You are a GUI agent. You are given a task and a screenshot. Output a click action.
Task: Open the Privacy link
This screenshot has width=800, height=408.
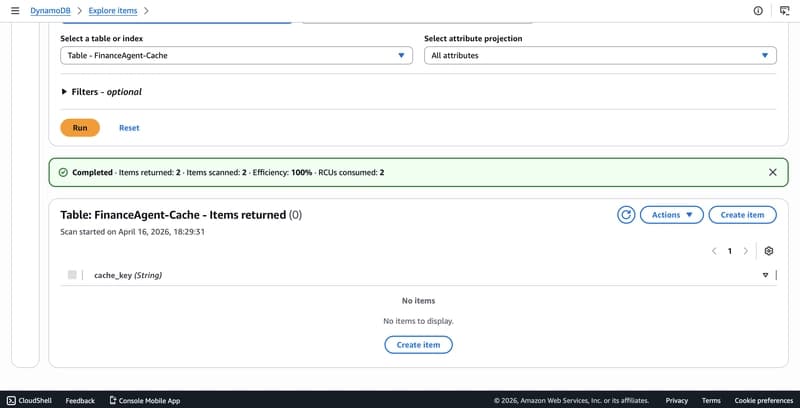click(x=677, y=401)
